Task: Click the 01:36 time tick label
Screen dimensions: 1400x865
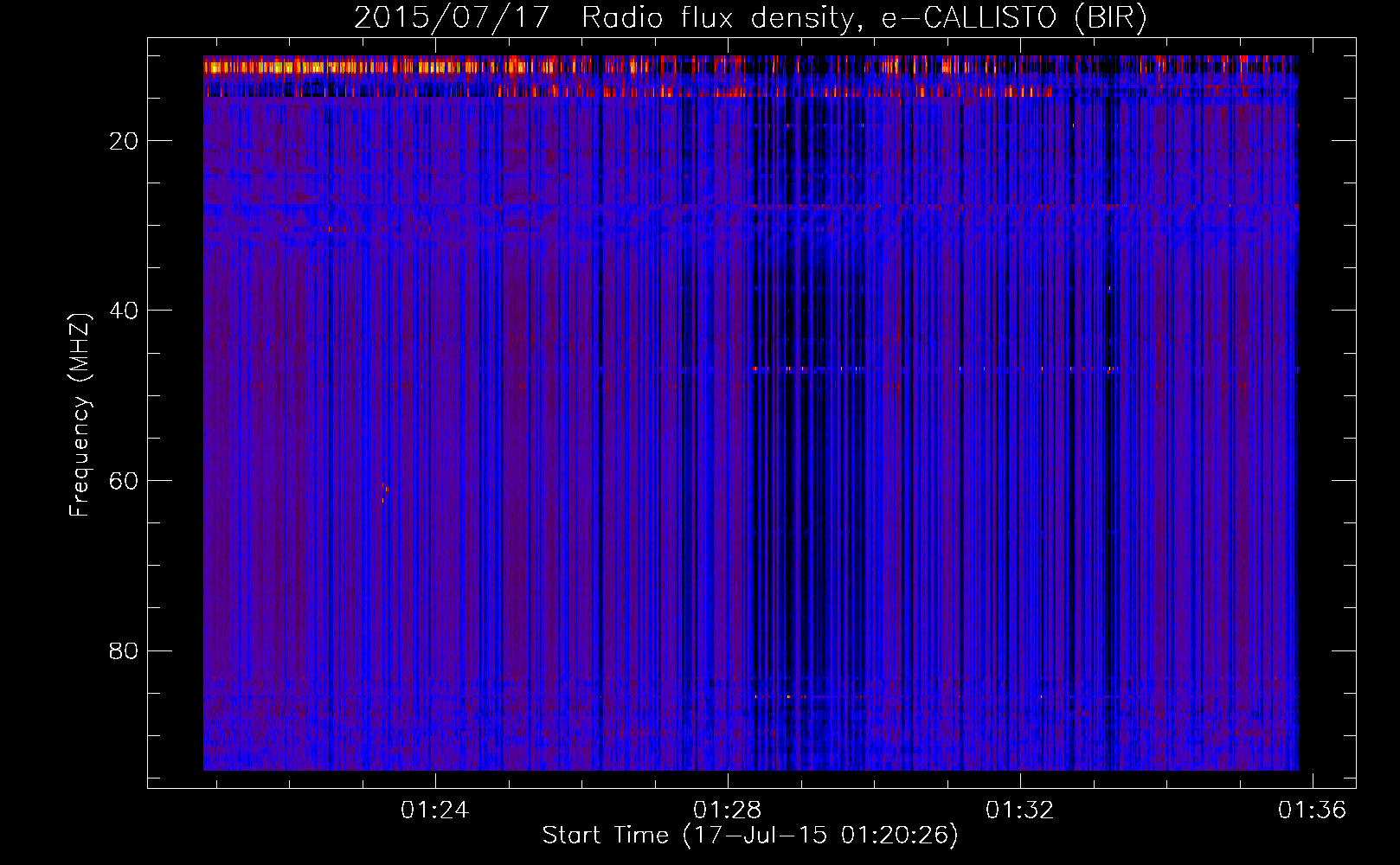Action: (x=1313, y=810)
